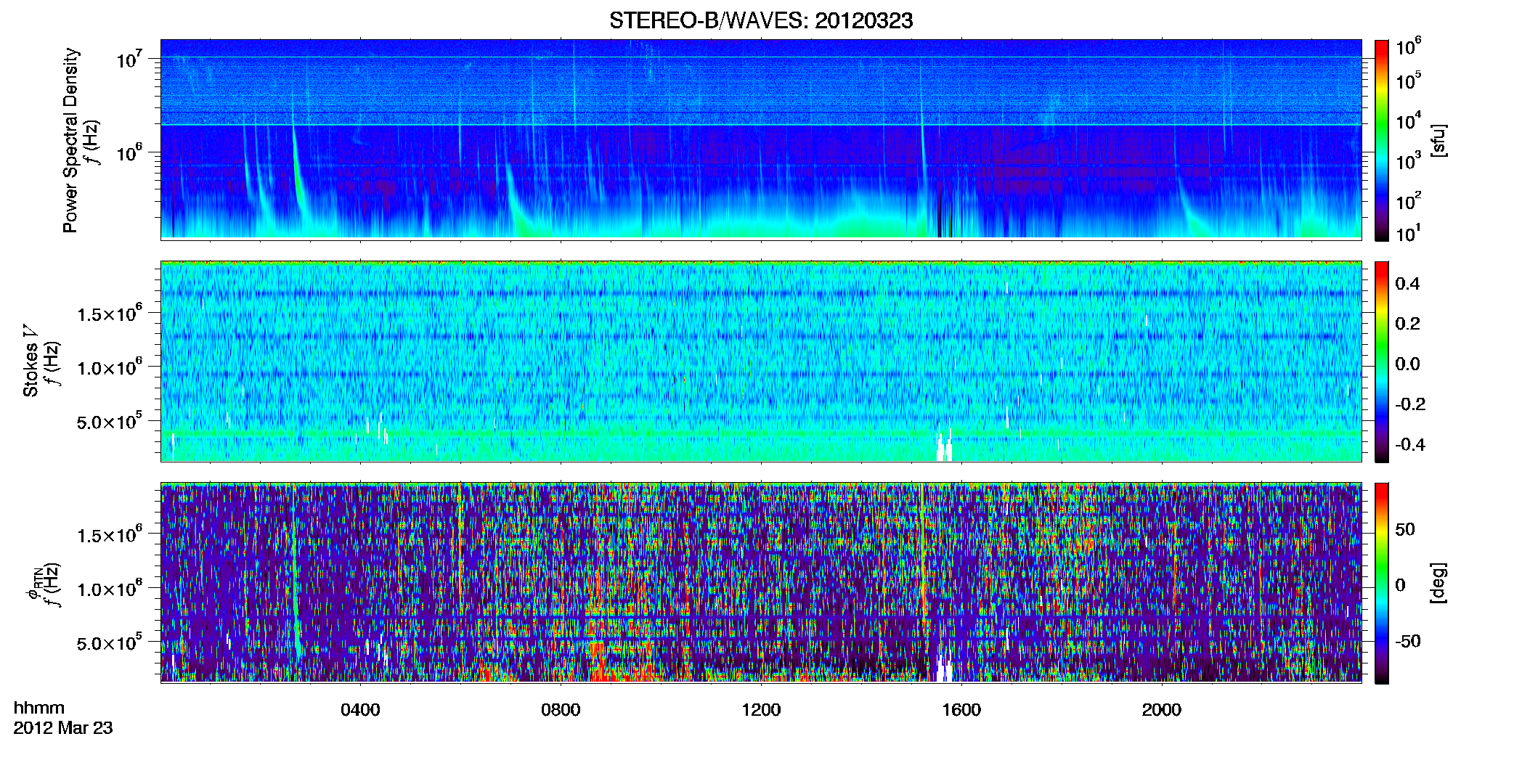Click the Stokes V spectrogram panel

[x=761, y=362]
